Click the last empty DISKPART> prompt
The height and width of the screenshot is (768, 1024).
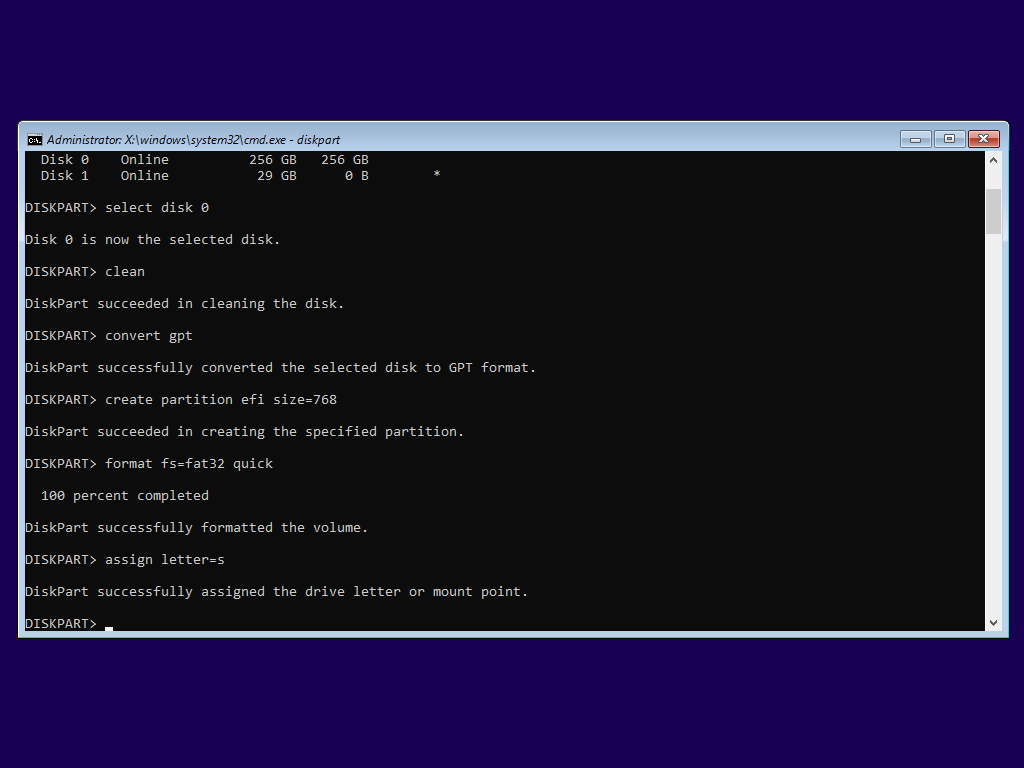(x=61, y=624)
